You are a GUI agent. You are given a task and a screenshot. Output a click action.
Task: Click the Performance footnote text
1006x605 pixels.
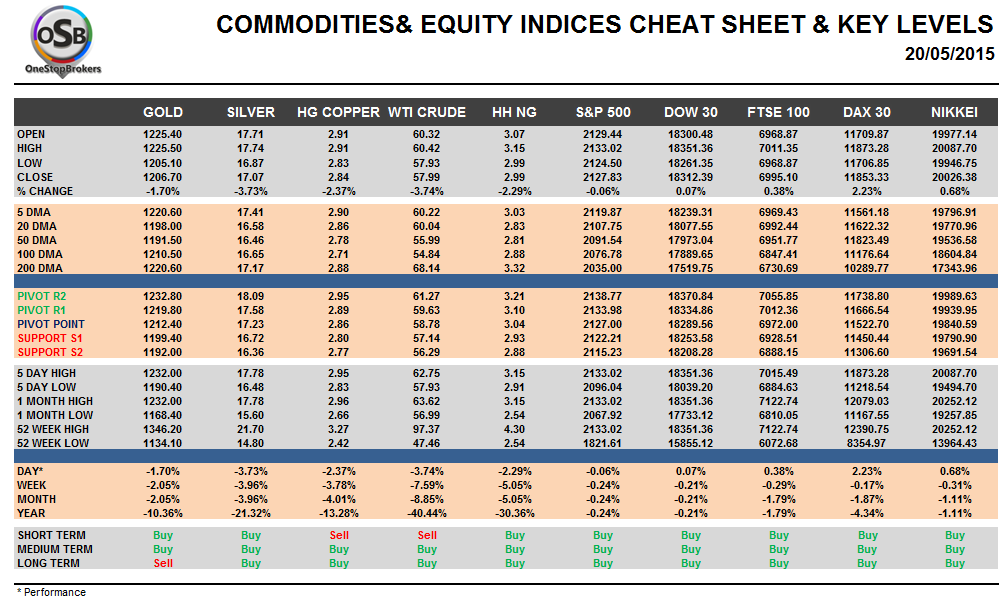(52, 592)
